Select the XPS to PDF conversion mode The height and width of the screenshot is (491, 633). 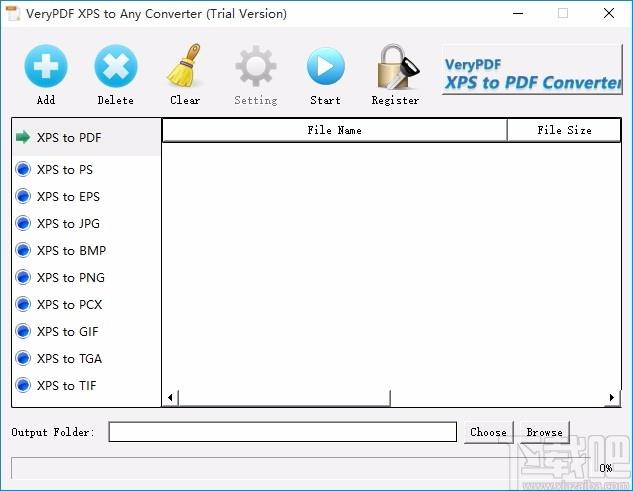pyautogui.click(x=69, y=138)
